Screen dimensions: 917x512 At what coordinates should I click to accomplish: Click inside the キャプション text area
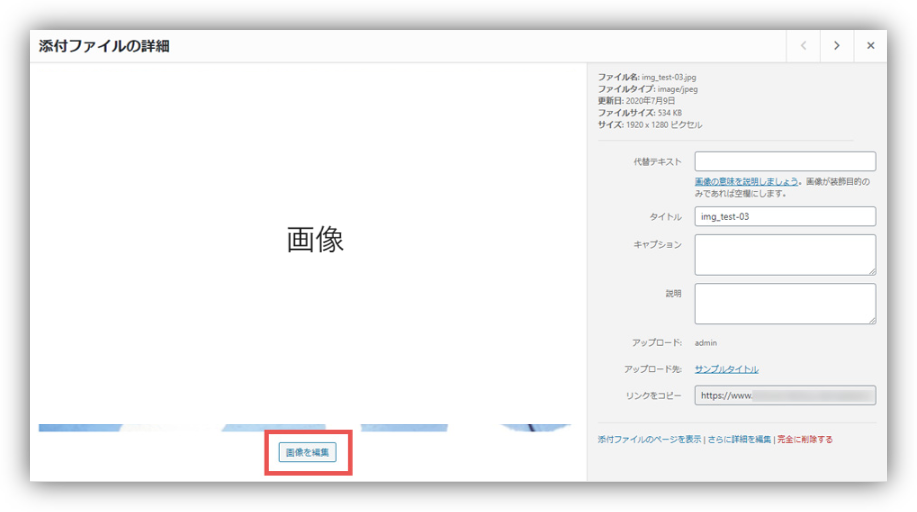click(785, 254)
